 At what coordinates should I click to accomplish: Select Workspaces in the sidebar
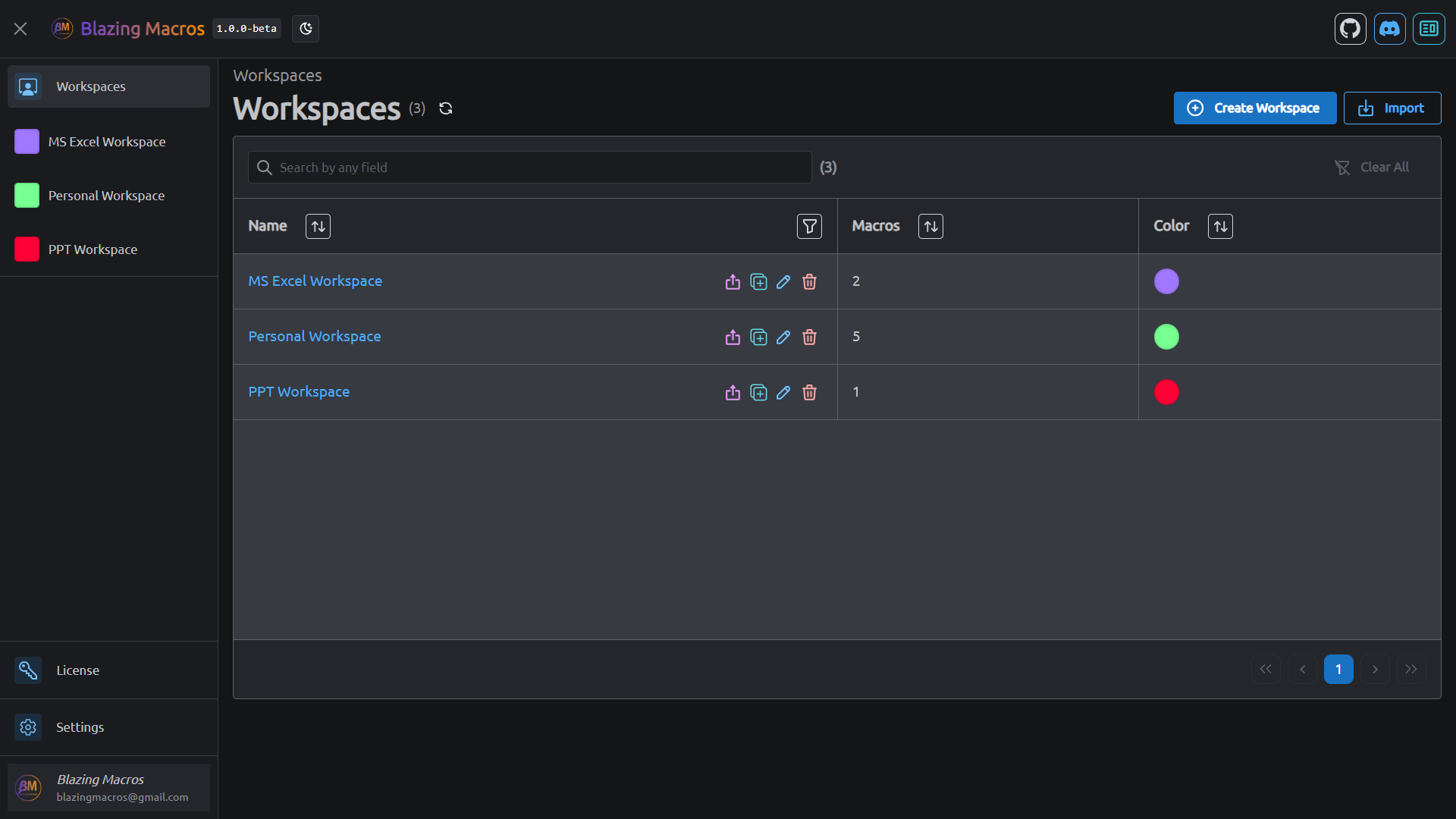click(x=108, y=86)
